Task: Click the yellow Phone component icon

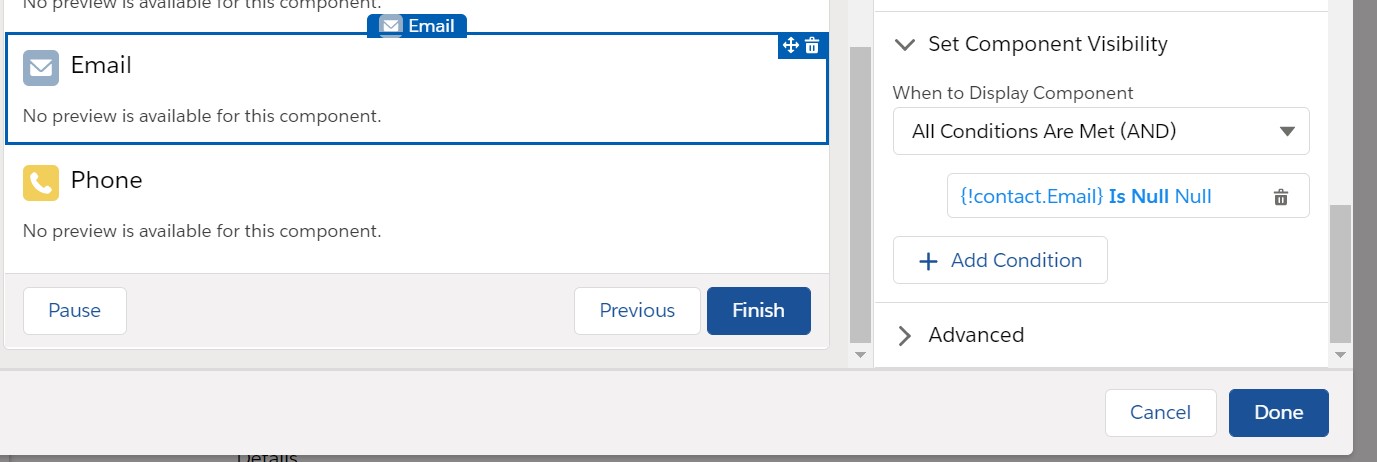Action: [x=41, y=182]
